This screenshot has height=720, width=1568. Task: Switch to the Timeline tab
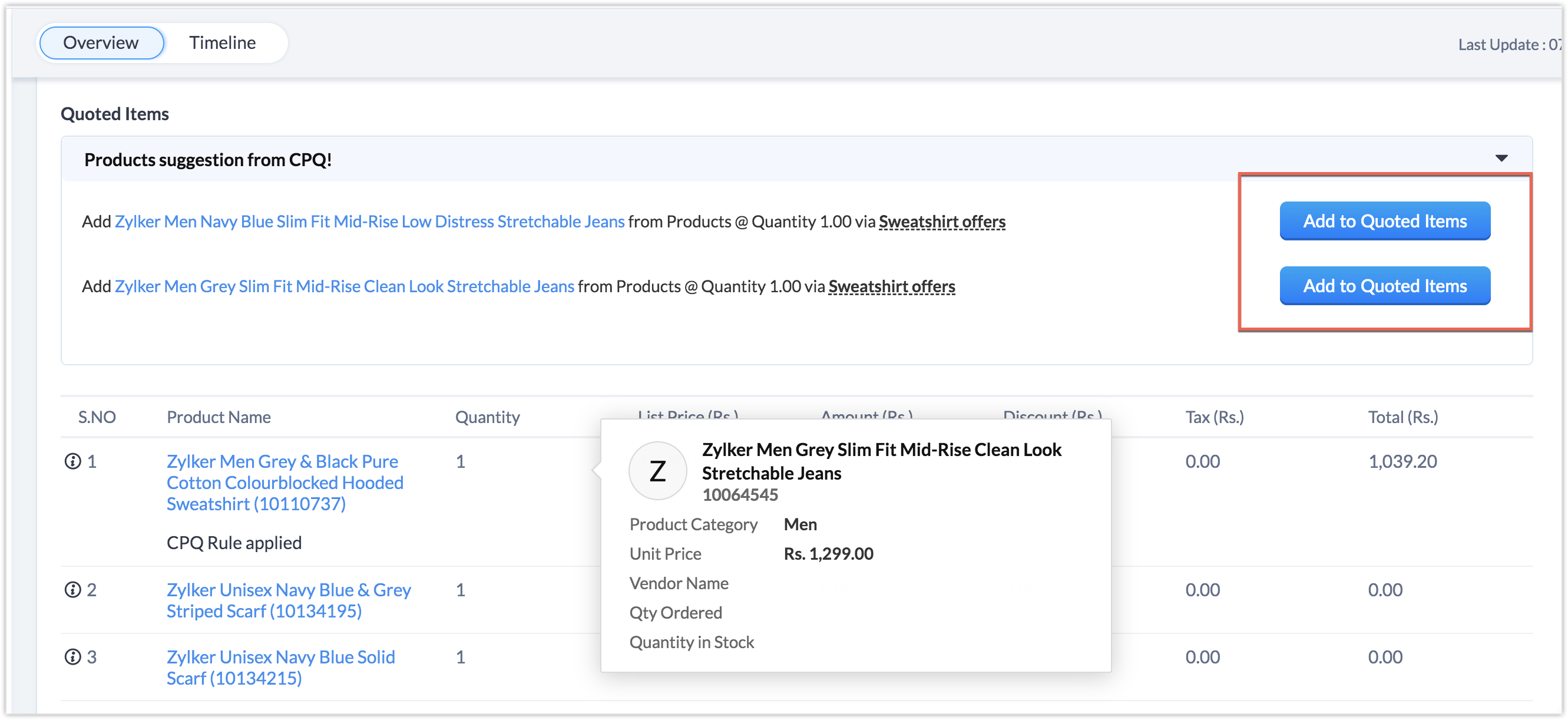[222, 42]
